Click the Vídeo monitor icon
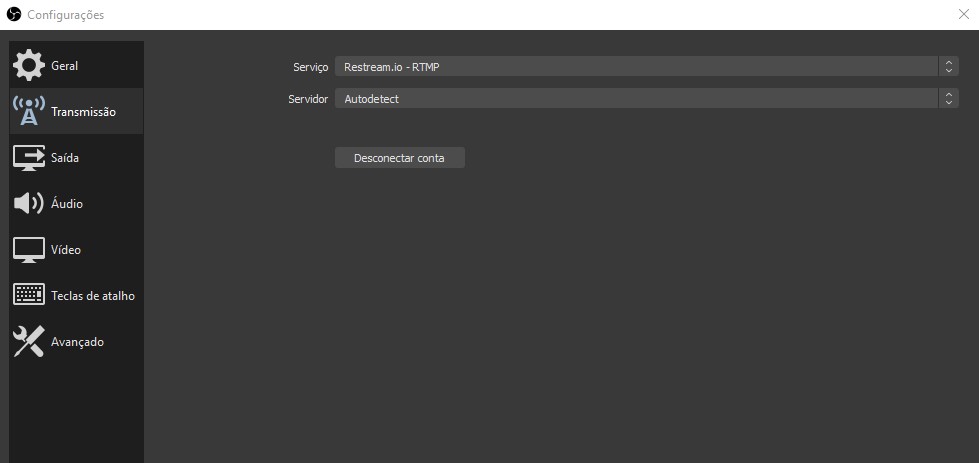The height and width of the screenshot is (463, 979). click(29, 250)
